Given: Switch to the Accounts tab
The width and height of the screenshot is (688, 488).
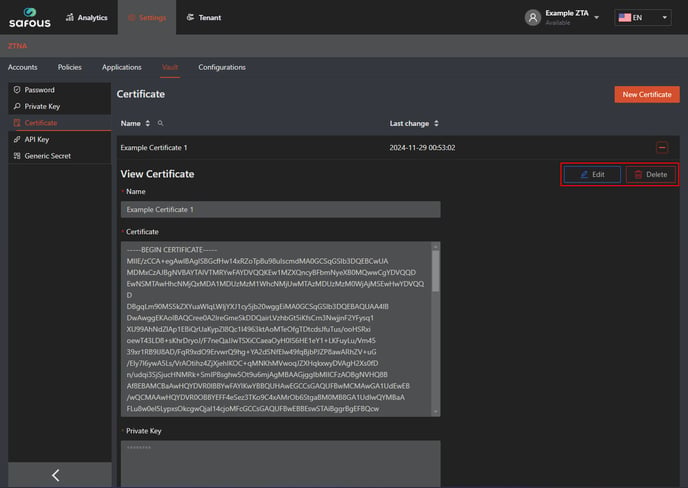Looking at the screenshot, I should point(23,67).
